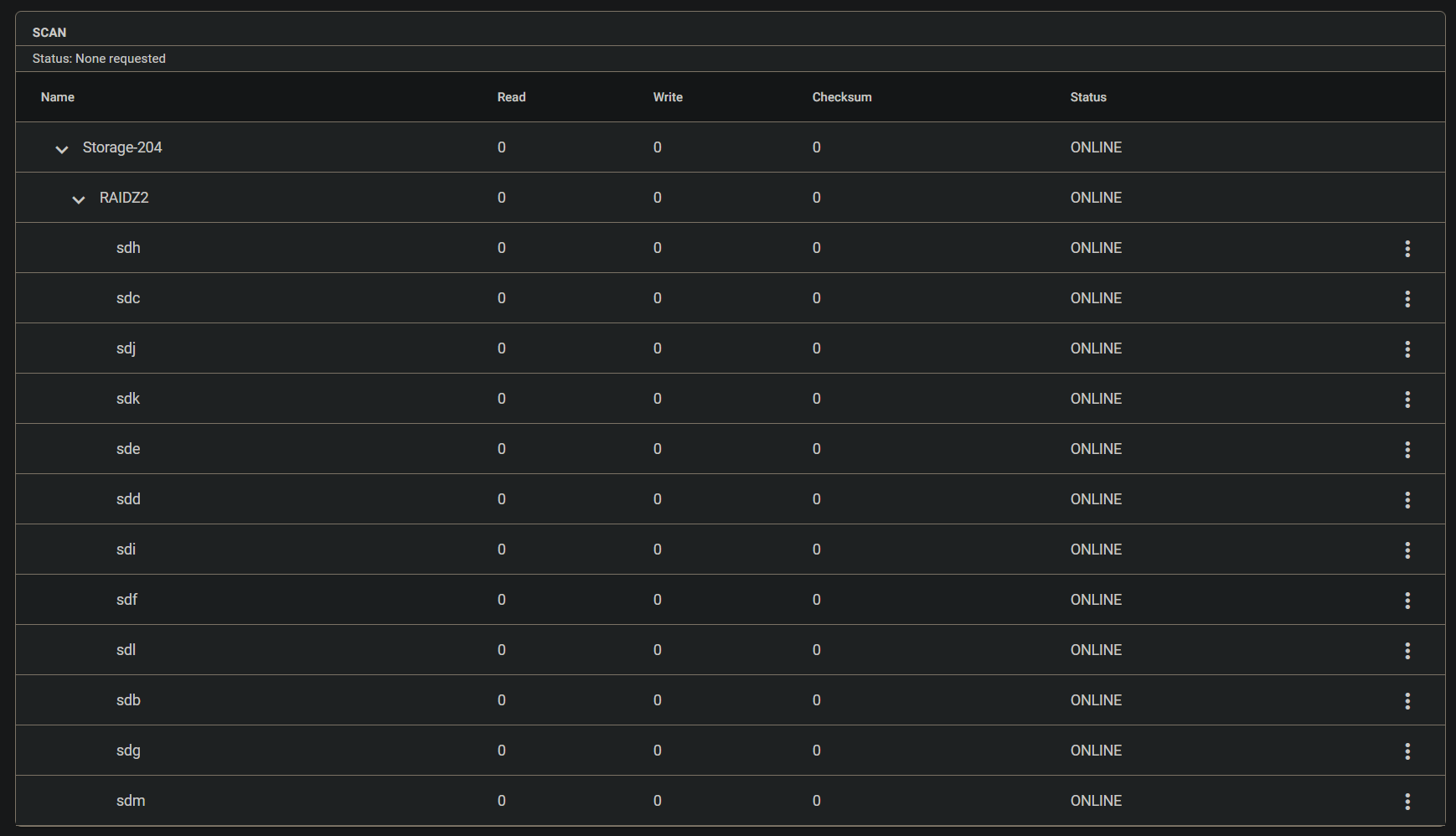Collapse the RAIDZ2 vdev chevron
This screenshot has width=1456, height=836.
(x=78, y=199)
